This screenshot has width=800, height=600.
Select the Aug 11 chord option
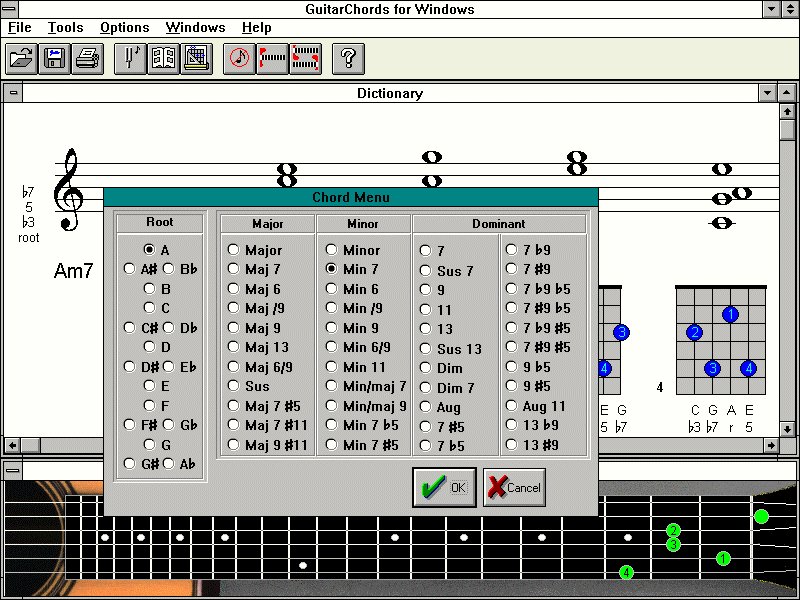click(536, 406)
